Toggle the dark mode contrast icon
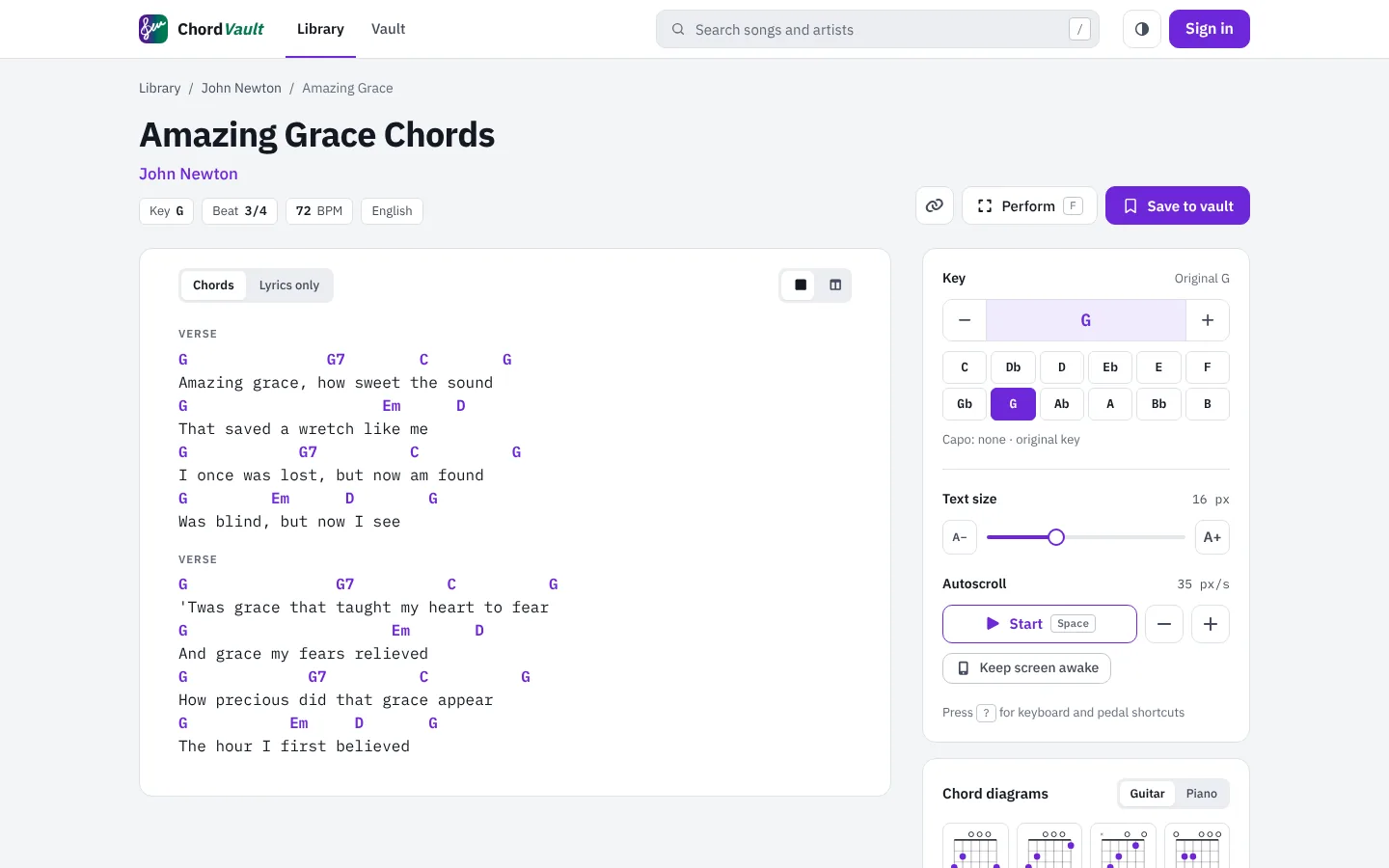The height and width of the screenshot is (868, 1389). coord(1142,29)
